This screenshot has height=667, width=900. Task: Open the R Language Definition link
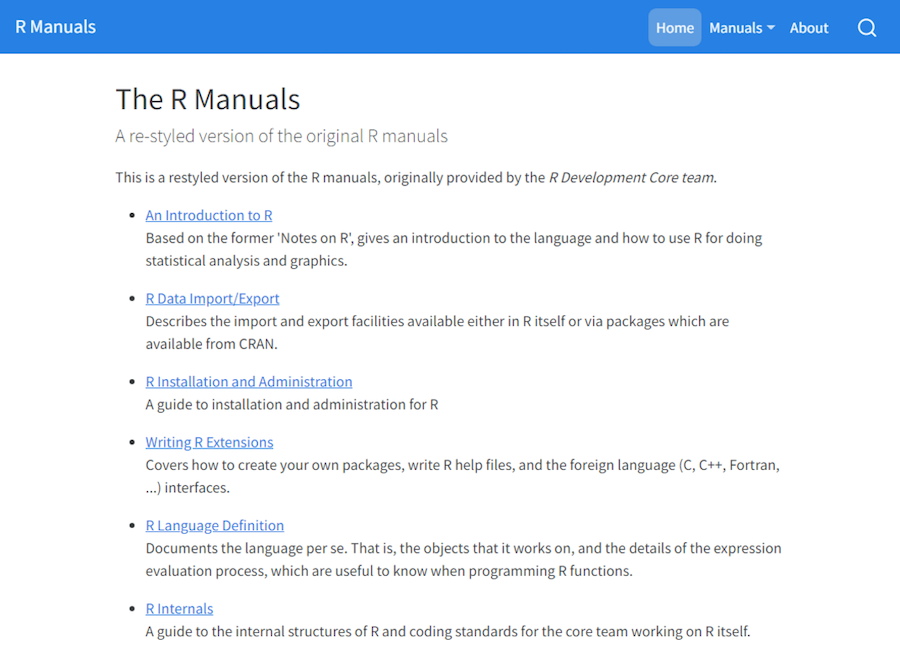[x=215, y=525]
